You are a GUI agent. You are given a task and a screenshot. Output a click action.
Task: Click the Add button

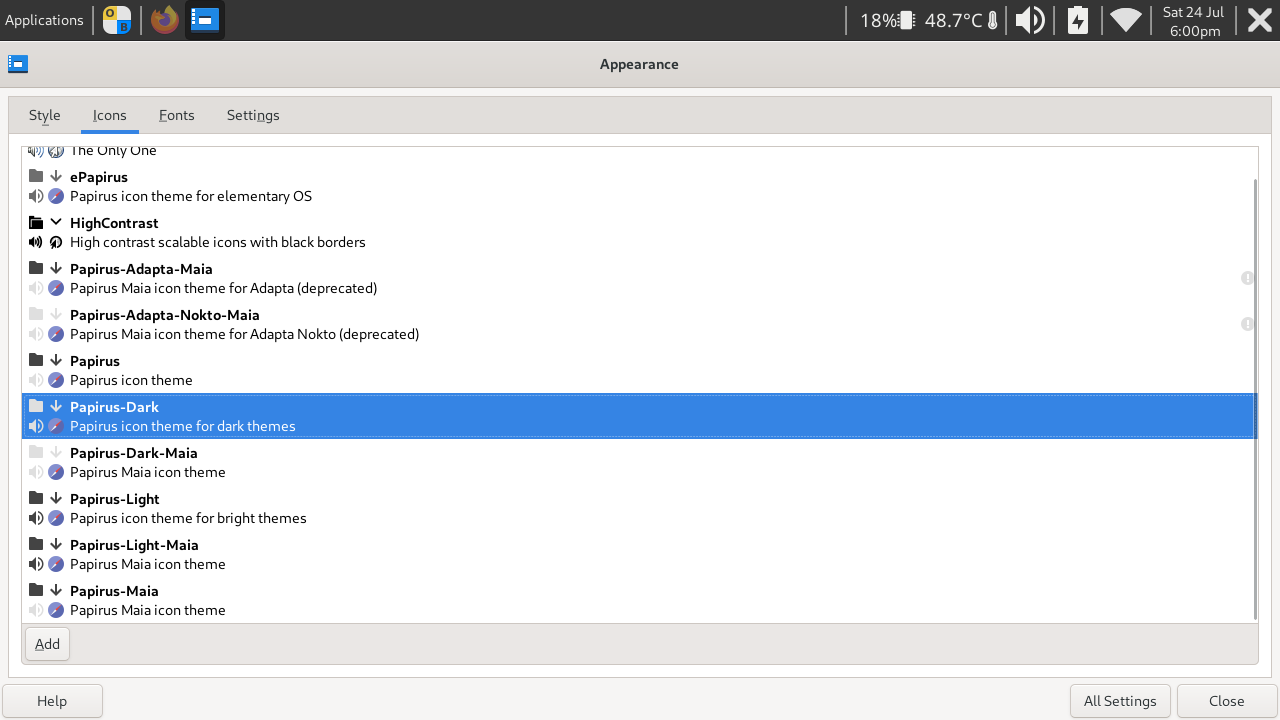pyautogui.click(x=47, y=644)
